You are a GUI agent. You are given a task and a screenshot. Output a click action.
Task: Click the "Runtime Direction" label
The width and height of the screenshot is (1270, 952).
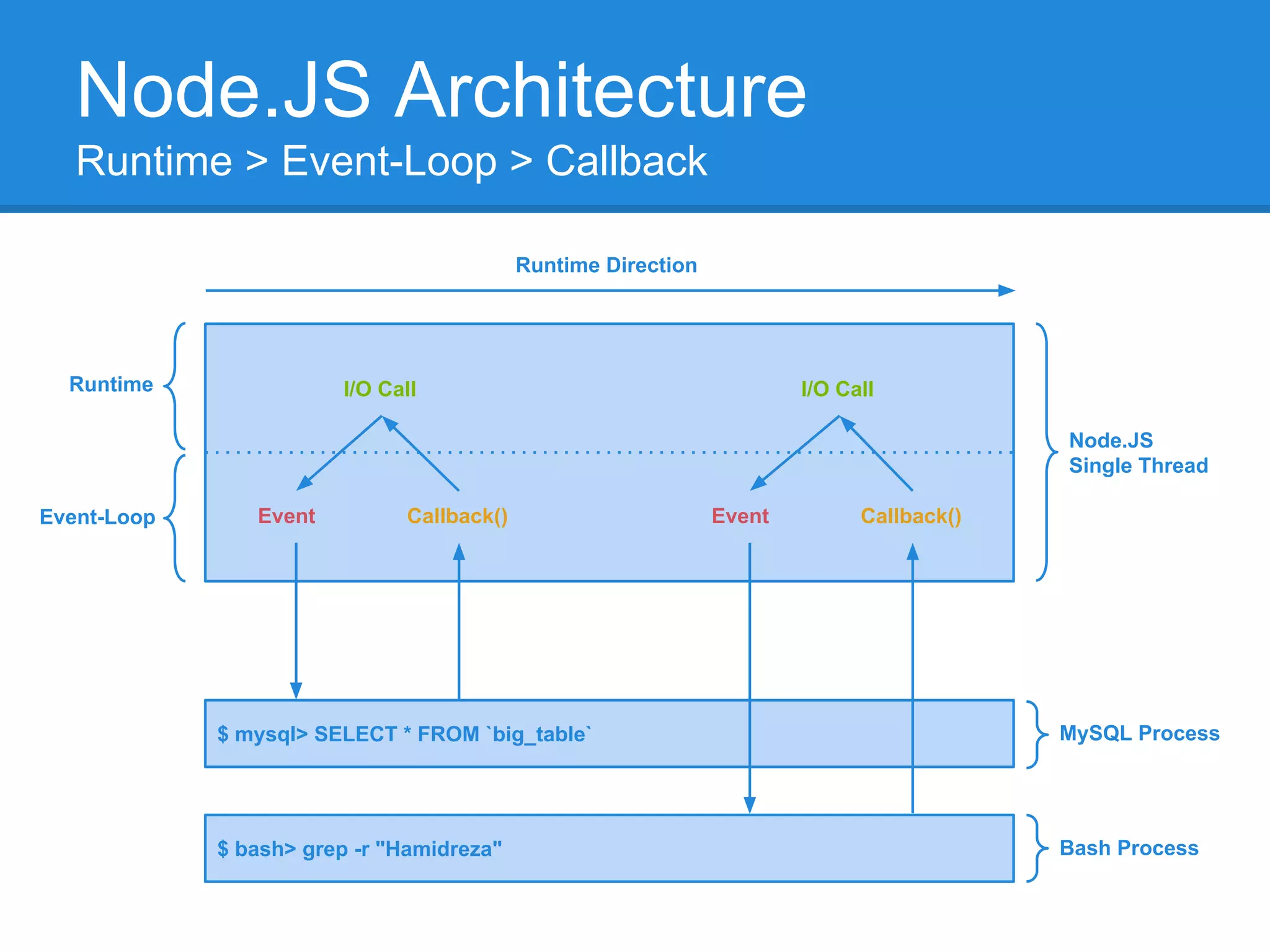coord(606,265)
